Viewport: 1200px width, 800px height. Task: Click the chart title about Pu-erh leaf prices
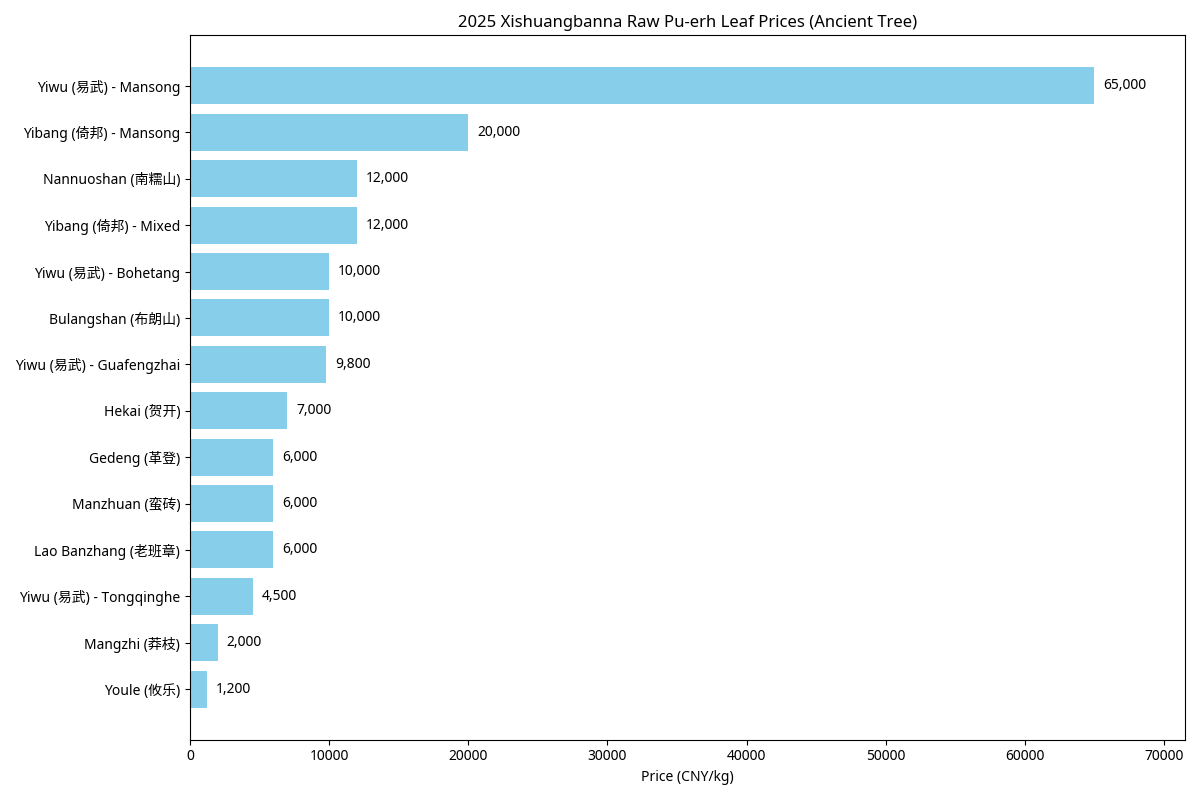tap(687, 21)
